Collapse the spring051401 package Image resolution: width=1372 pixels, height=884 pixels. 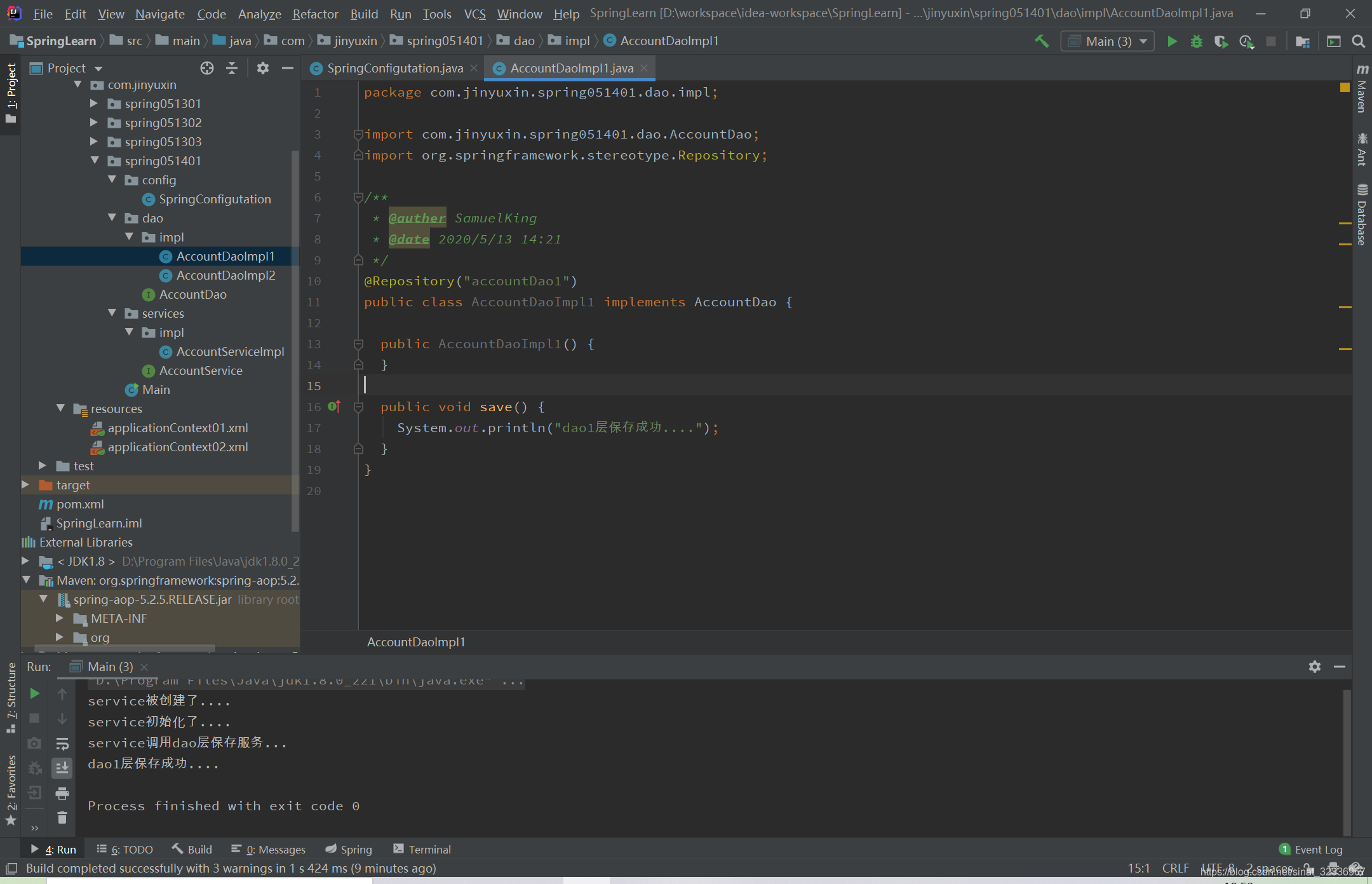point(94,160)
